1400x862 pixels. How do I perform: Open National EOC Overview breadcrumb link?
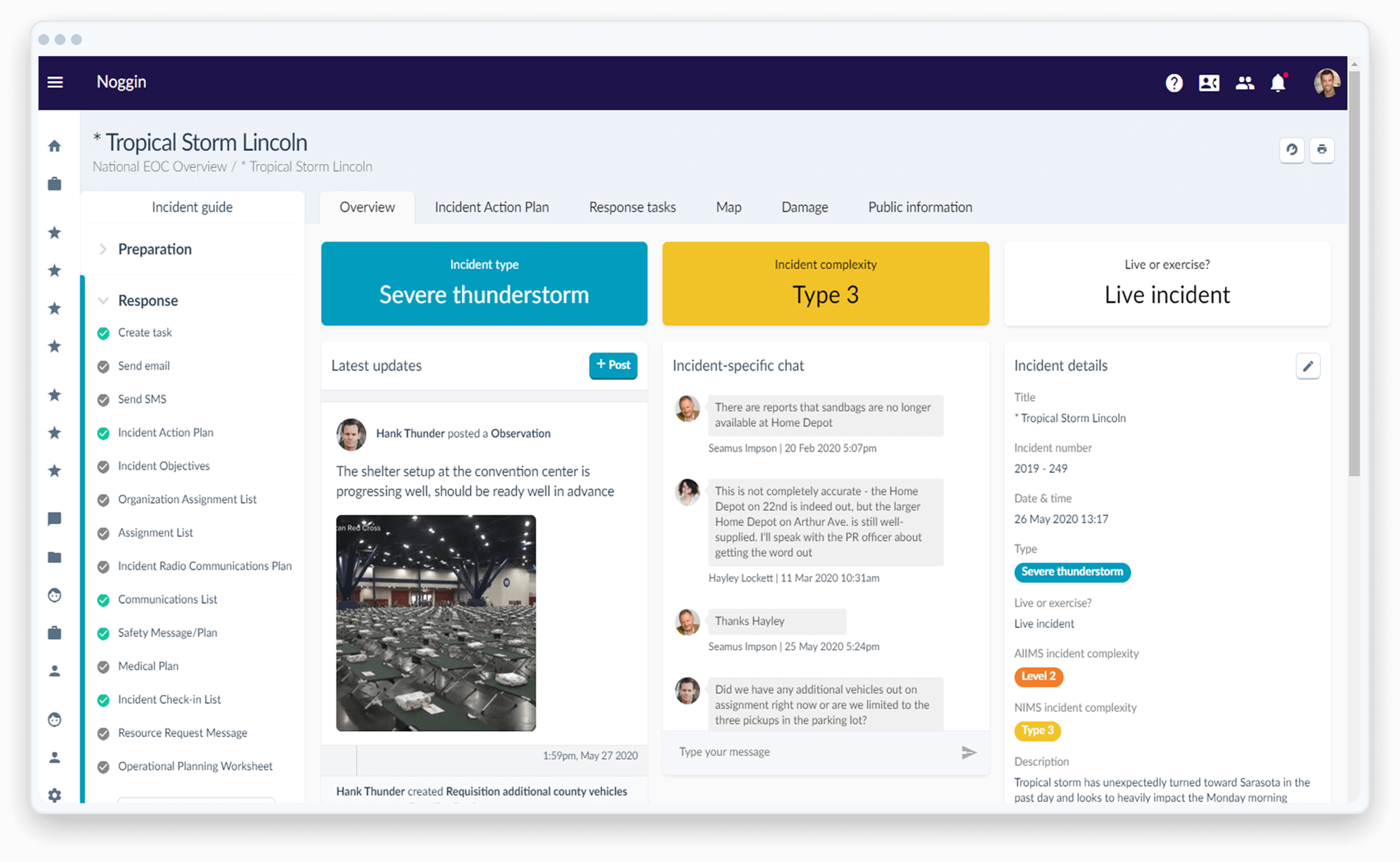(160, 167)
